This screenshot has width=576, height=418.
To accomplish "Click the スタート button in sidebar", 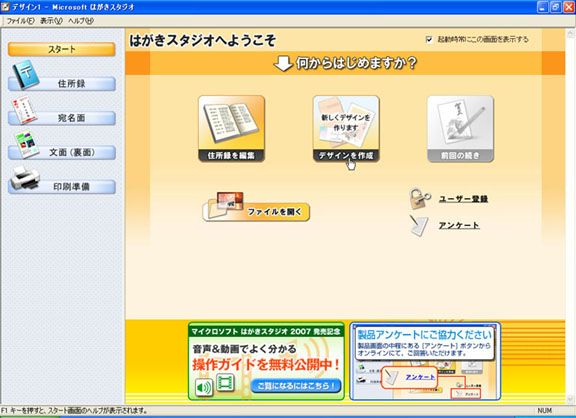I will point(62,49).
